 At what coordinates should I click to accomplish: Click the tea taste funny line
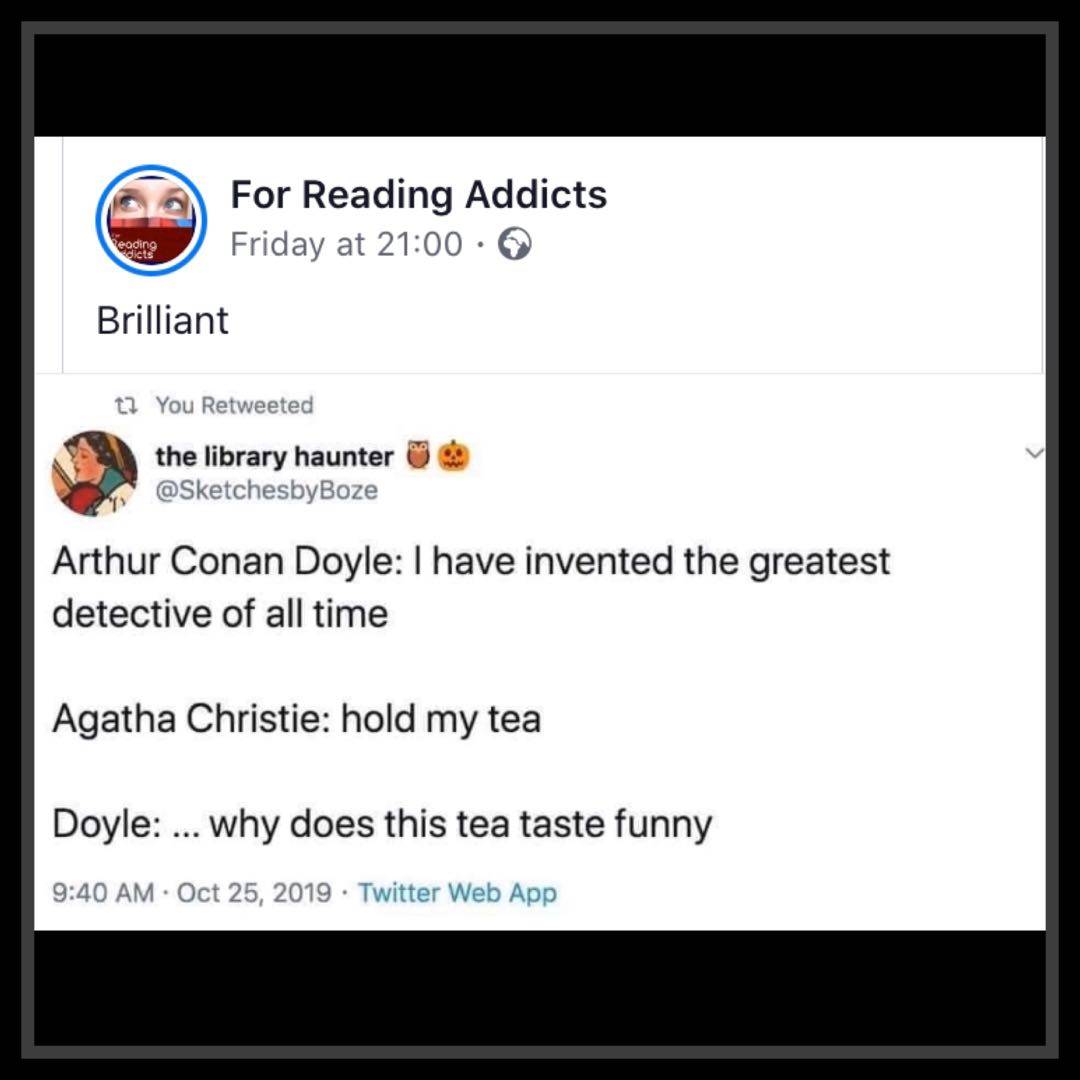[382, 824]
